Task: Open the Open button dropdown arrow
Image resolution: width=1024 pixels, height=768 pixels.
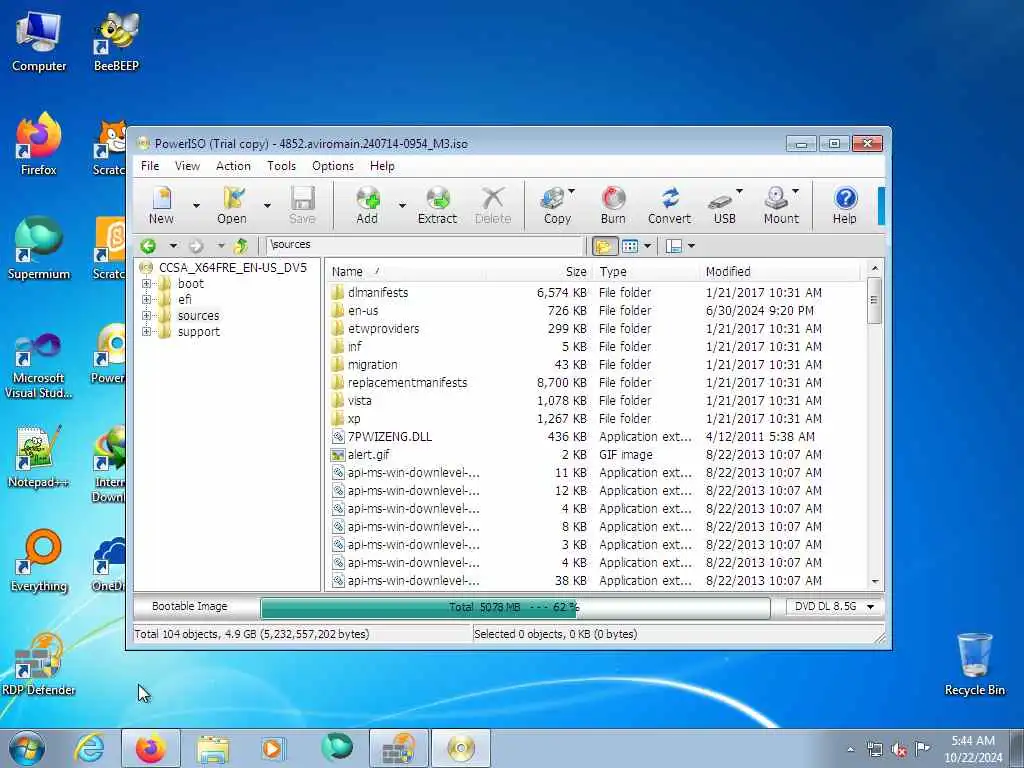Action: point(267,206)
